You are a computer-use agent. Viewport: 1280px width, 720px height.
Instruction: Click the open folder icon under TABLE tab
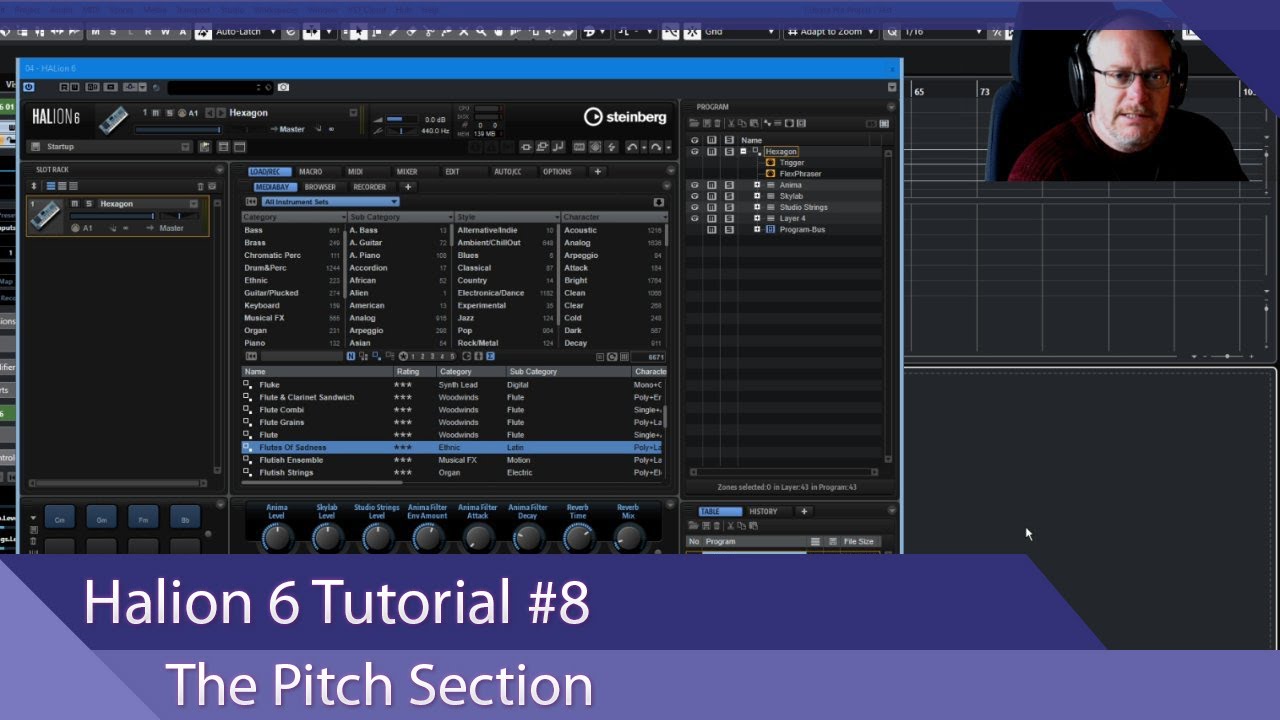[693, 526]
